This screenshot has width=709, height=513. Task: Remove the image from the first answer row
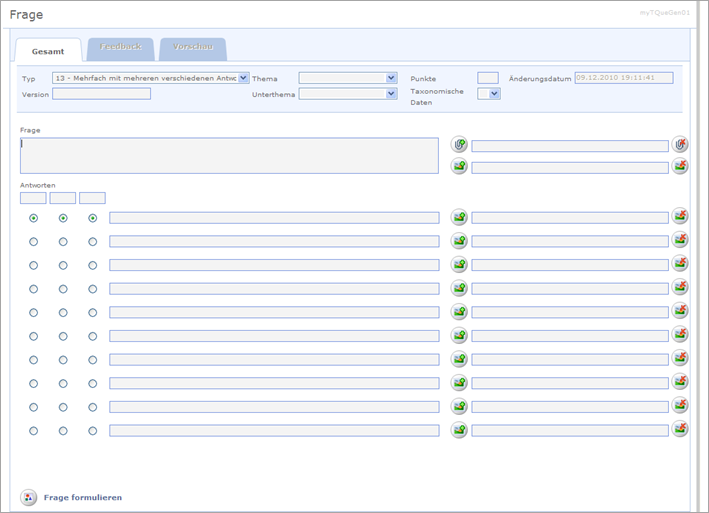click(x=680, y=216)
